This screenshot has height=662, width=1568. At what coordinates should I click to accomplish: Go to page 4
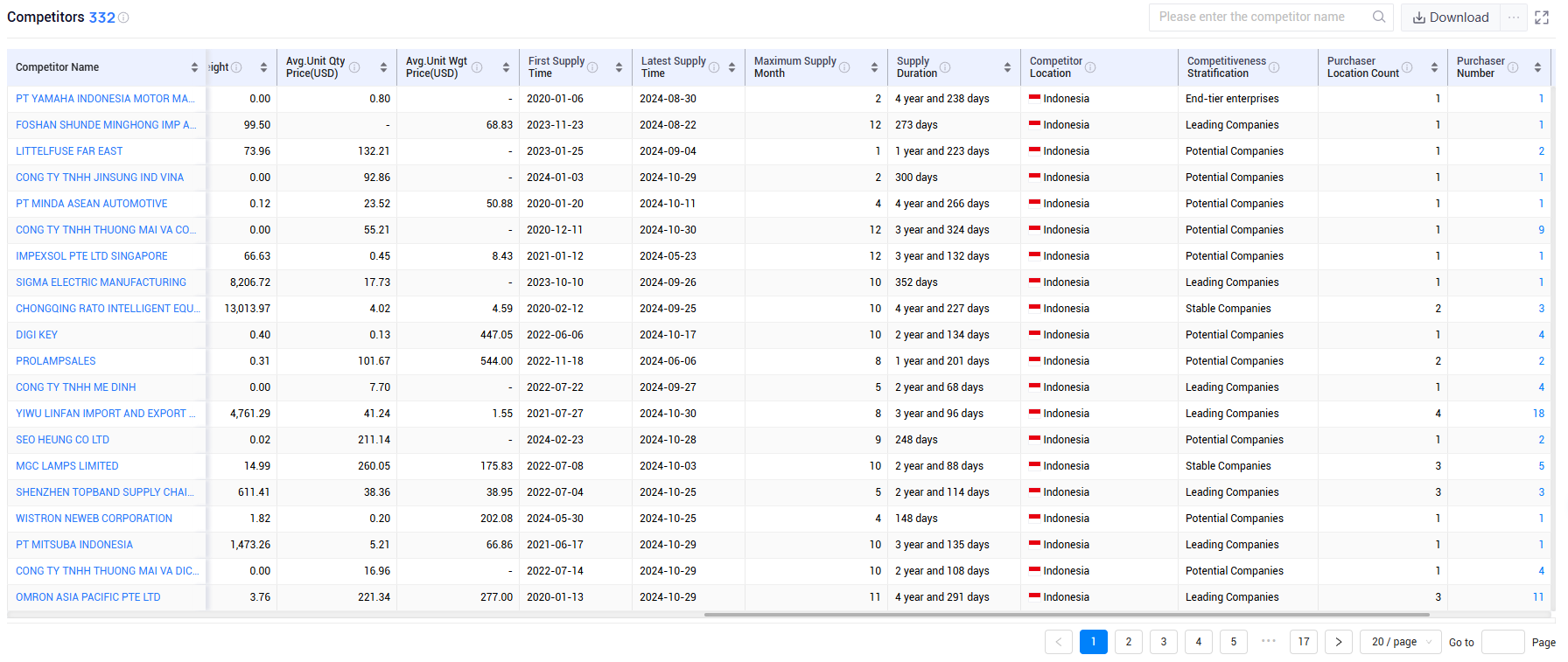(1199, 642)
